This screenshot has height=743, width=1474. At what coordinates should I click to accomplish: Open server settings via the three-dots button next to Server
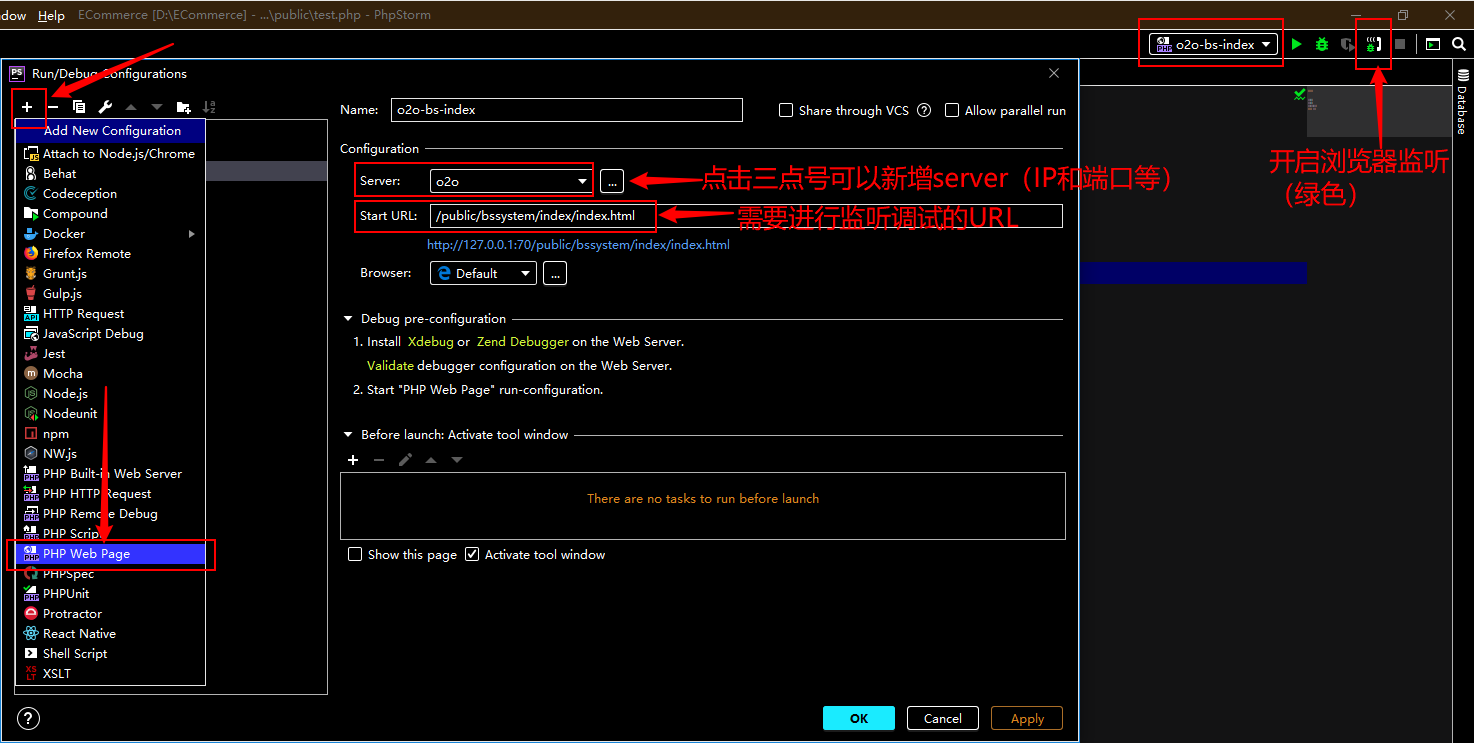pos(612,181)
